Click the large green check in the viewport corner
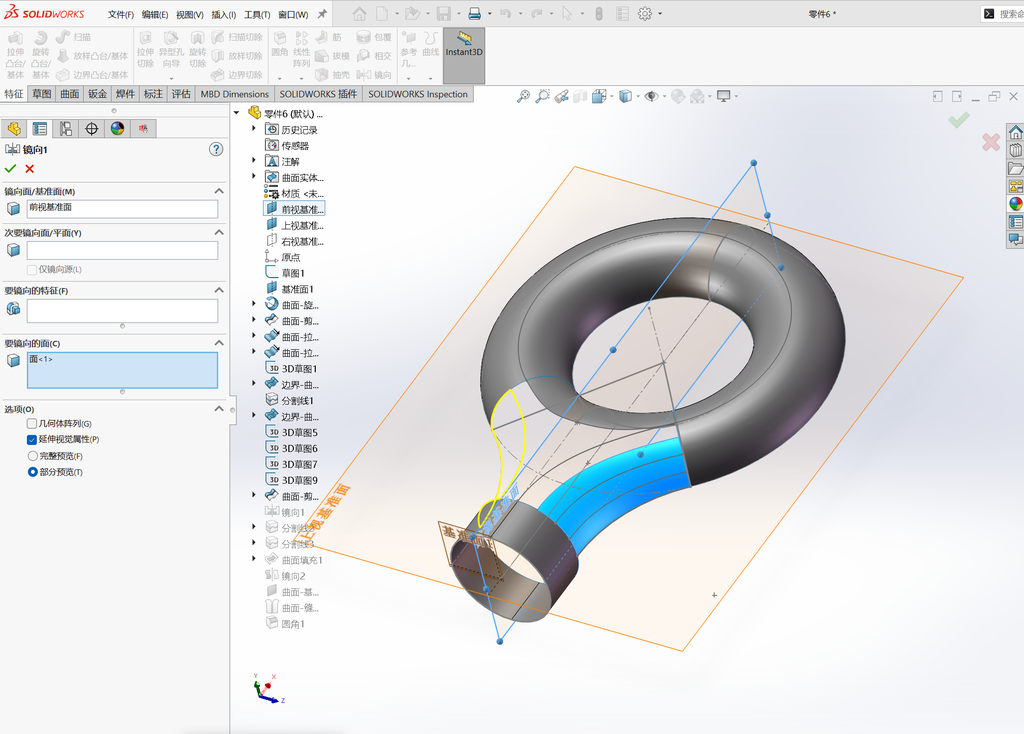This screenshot has height=734, width=1024. (x=959, y=120)
